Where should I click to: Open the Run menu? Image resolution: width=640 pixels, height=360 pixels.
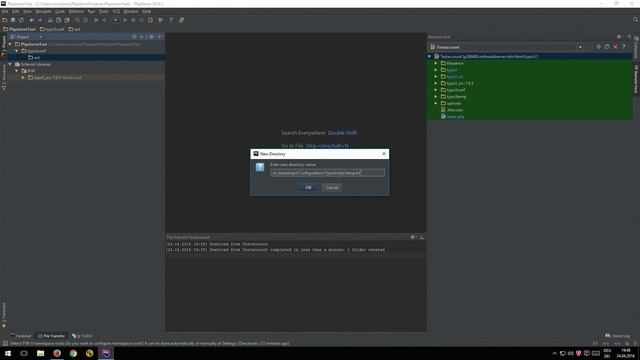[91, 11]
